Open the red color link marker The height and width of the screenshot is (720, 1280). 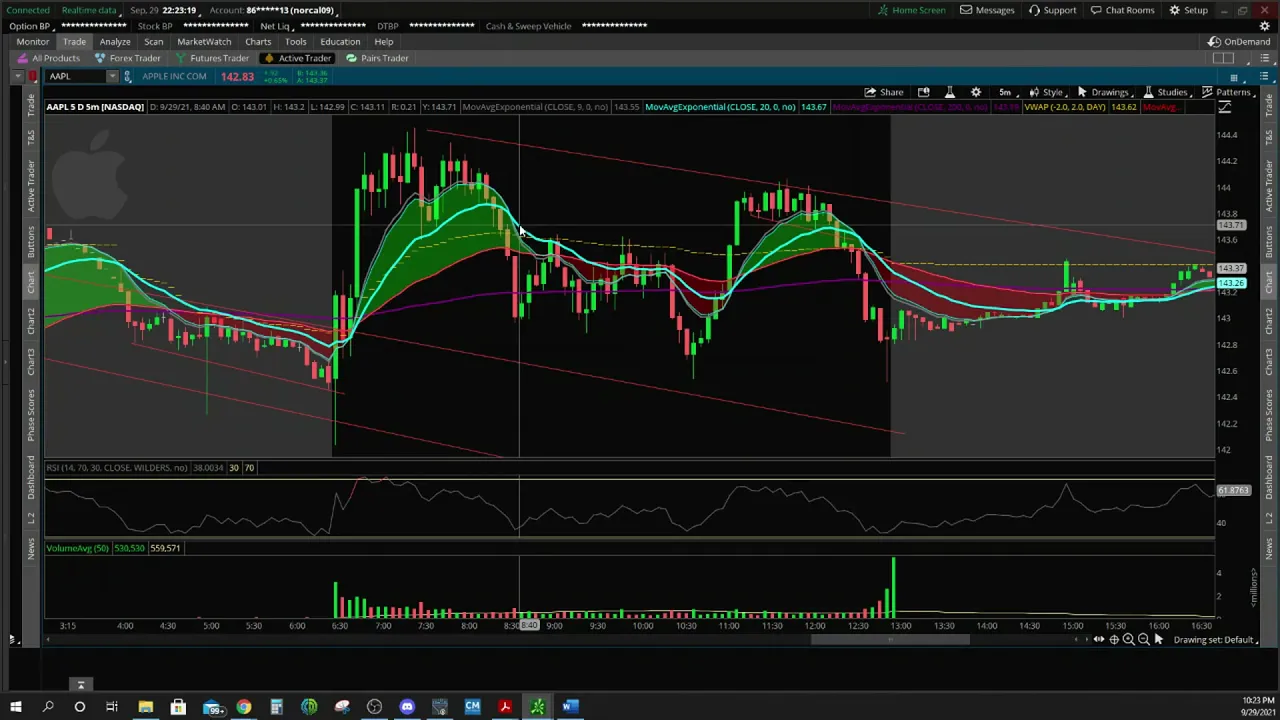coord(33,77)
